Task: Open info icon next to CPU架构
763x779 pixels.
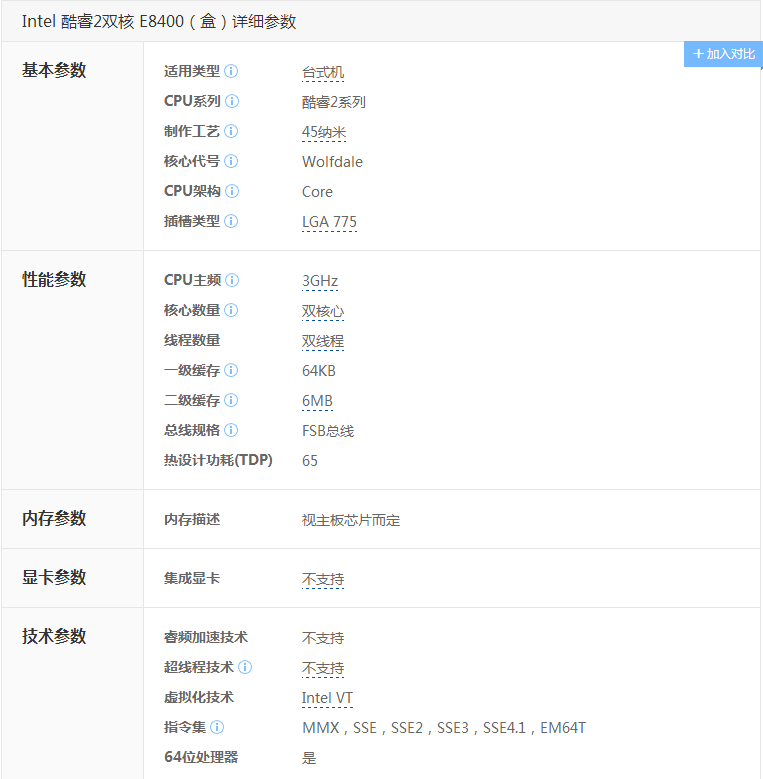Action: click(232, 191)
